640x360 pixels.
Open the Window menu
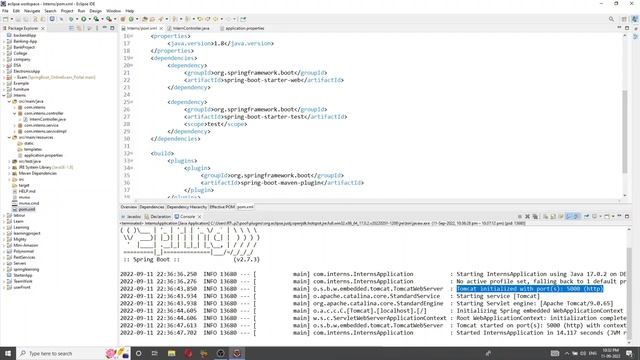point(113,11)
